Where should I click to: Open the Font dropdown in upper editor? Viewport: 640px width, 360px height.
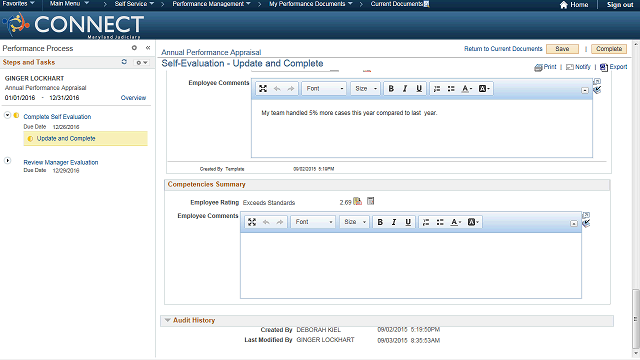pos(324,89)
